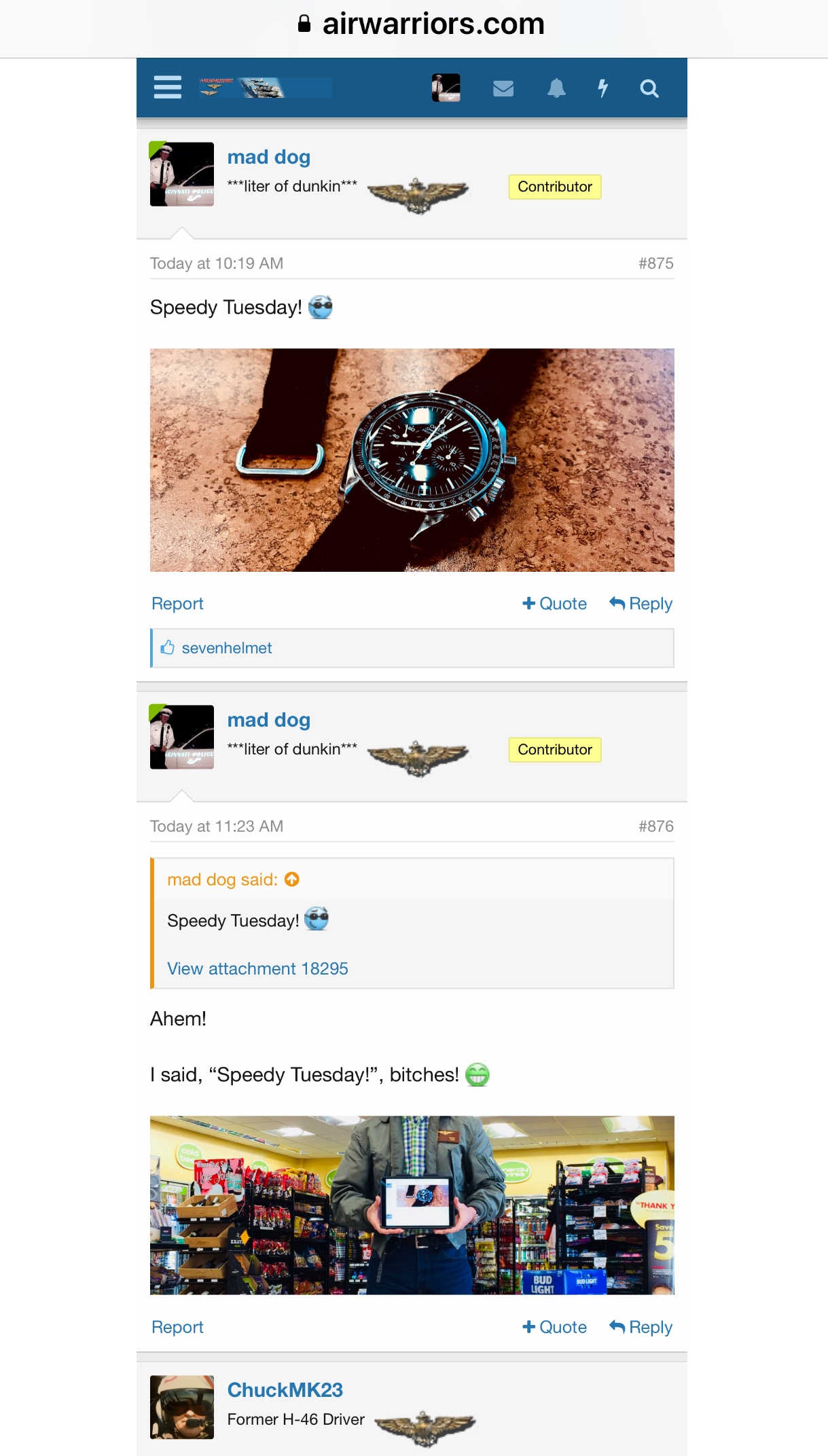Image resolution: width=828 pixels, height=1456 pixels.
Task: Open the hamburger navigation menu
Action: [x=167, y=88]
